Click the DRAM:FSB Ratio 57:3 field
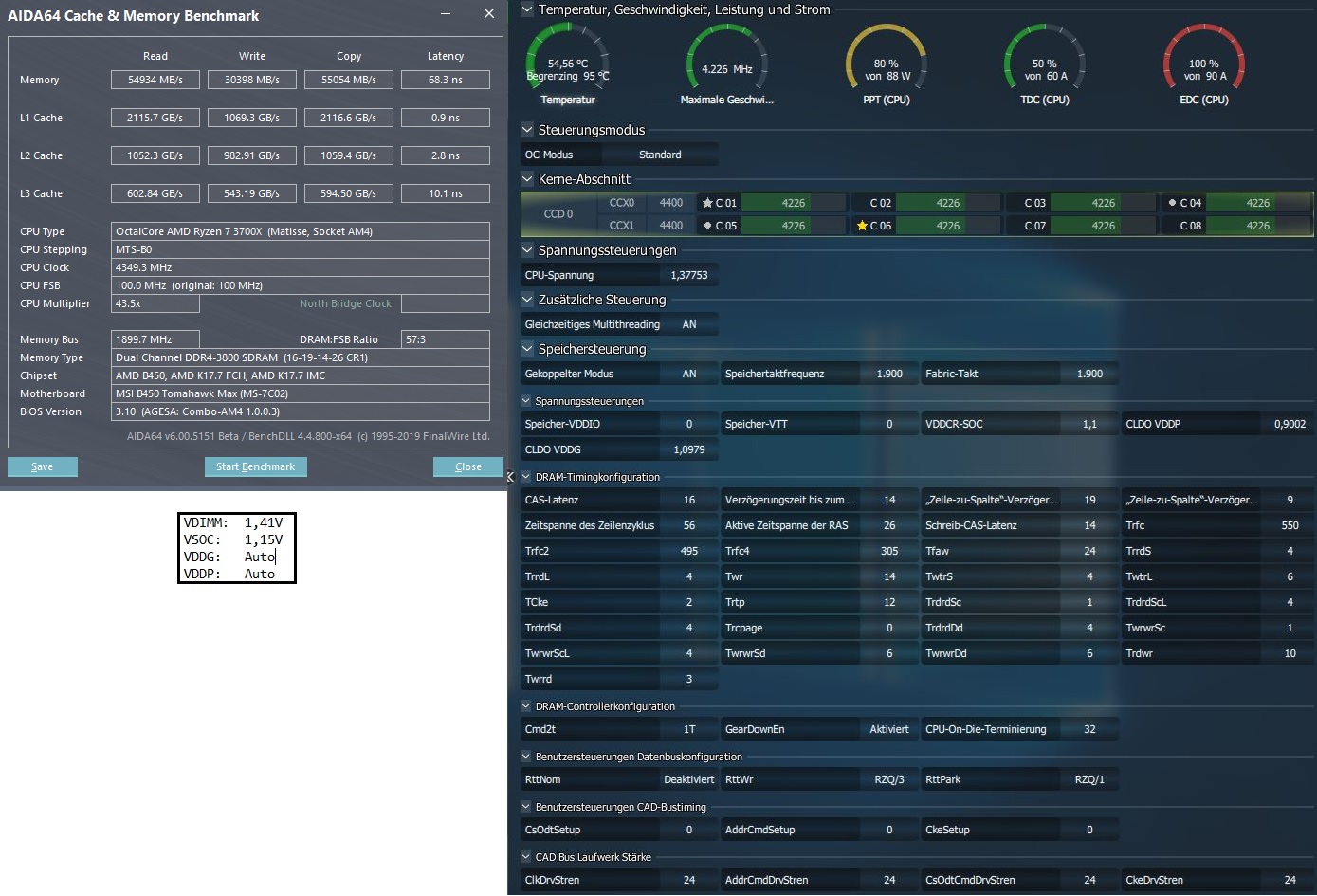 [x=446, y=339]
